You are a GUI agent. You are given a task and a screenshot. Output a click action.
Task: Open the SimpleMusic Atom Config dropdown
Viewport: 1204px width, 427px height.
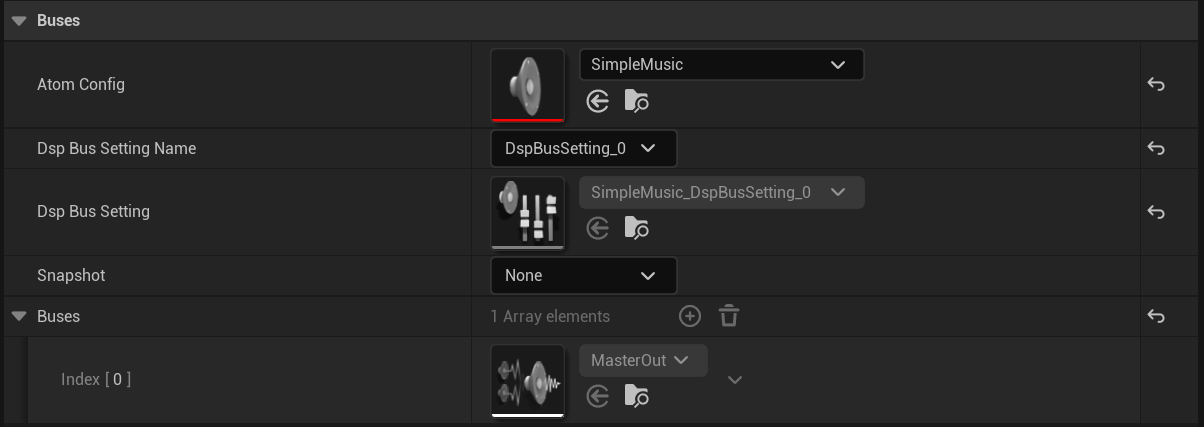pyautogui.click(x=721, y=64)
